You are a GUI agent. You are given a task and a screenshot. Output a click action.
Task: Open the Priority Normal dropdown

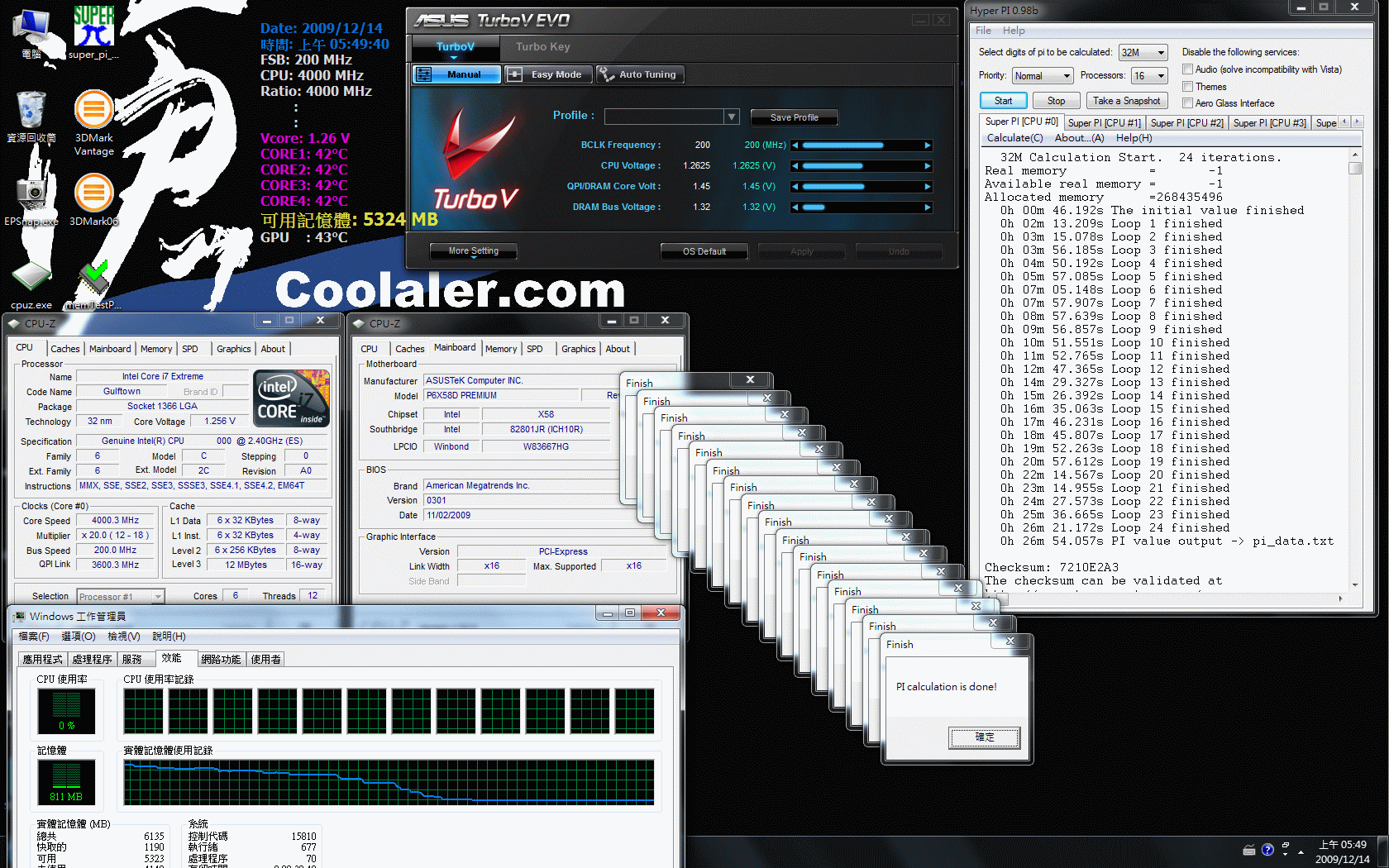coord(1043,76)
